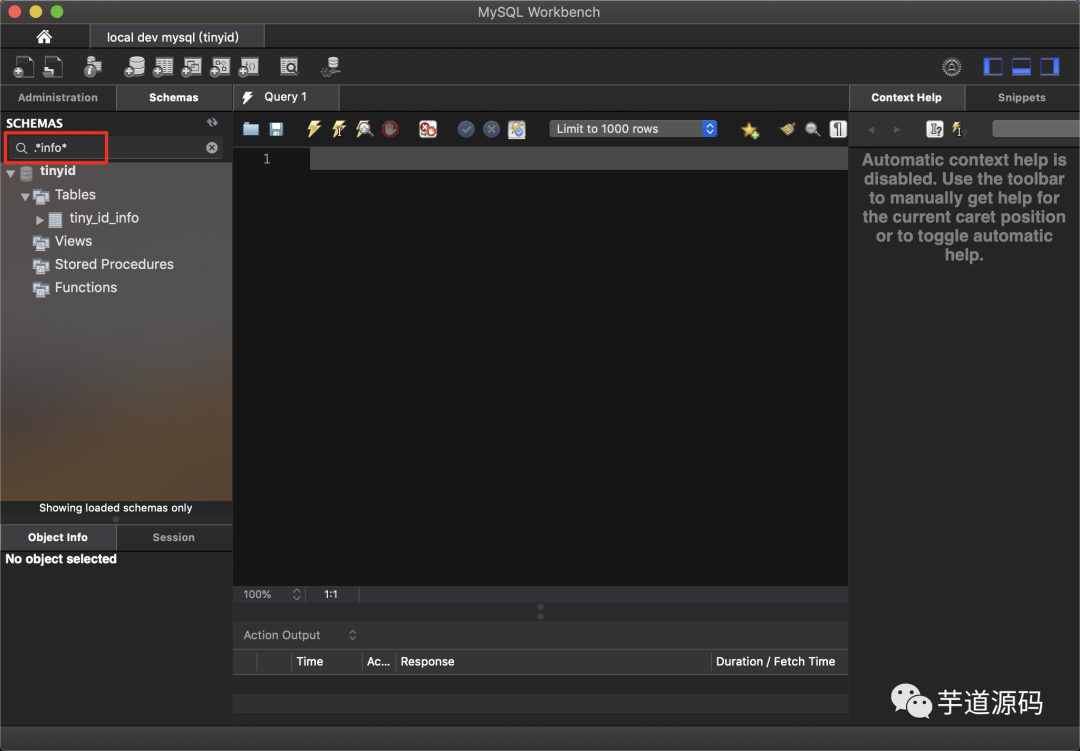Toggle the bottom output panel
The height and width of the screenshot is (751, 1080).
tap(1021, 67)
